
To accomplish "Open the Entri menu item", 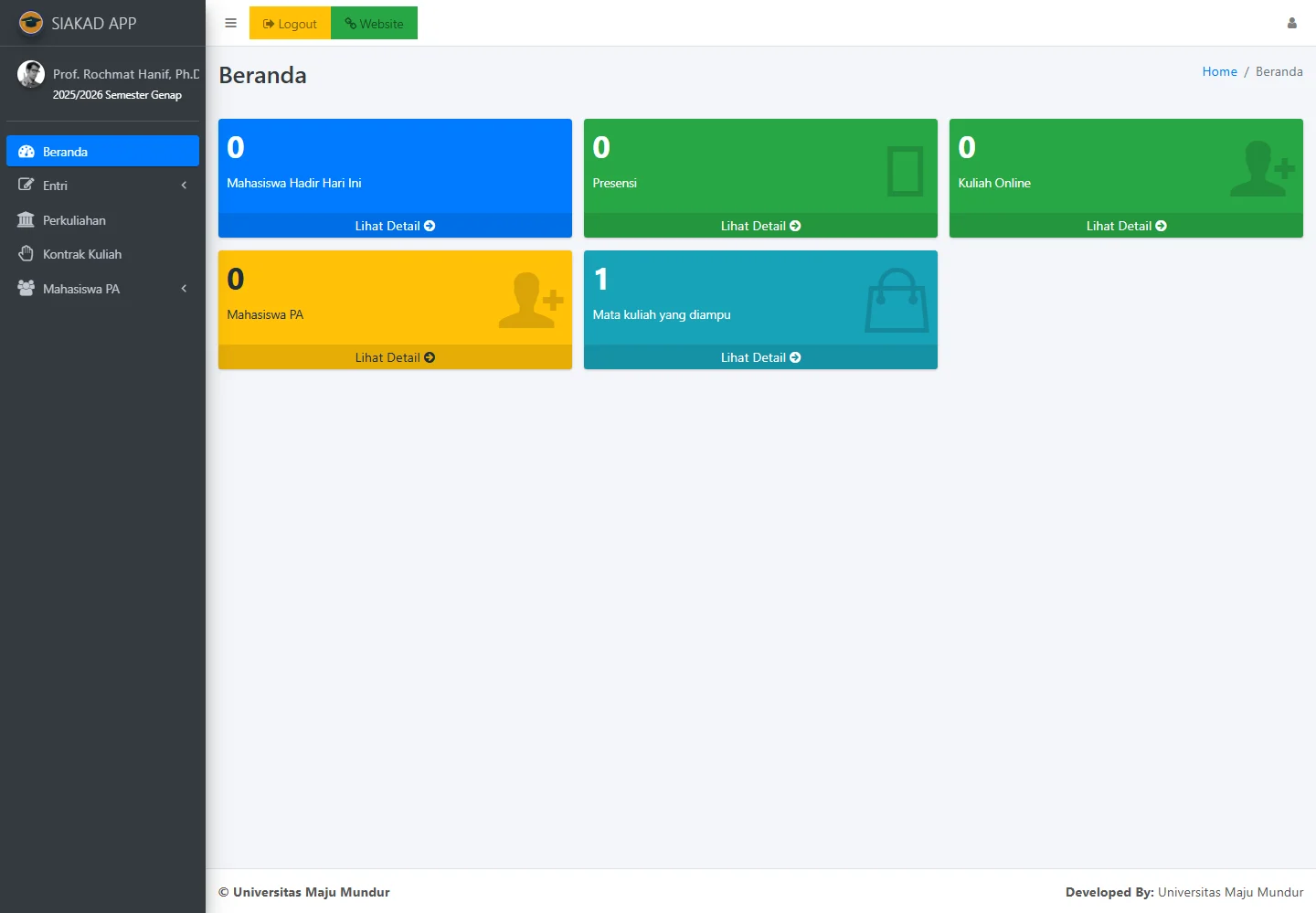I will 55,186.
